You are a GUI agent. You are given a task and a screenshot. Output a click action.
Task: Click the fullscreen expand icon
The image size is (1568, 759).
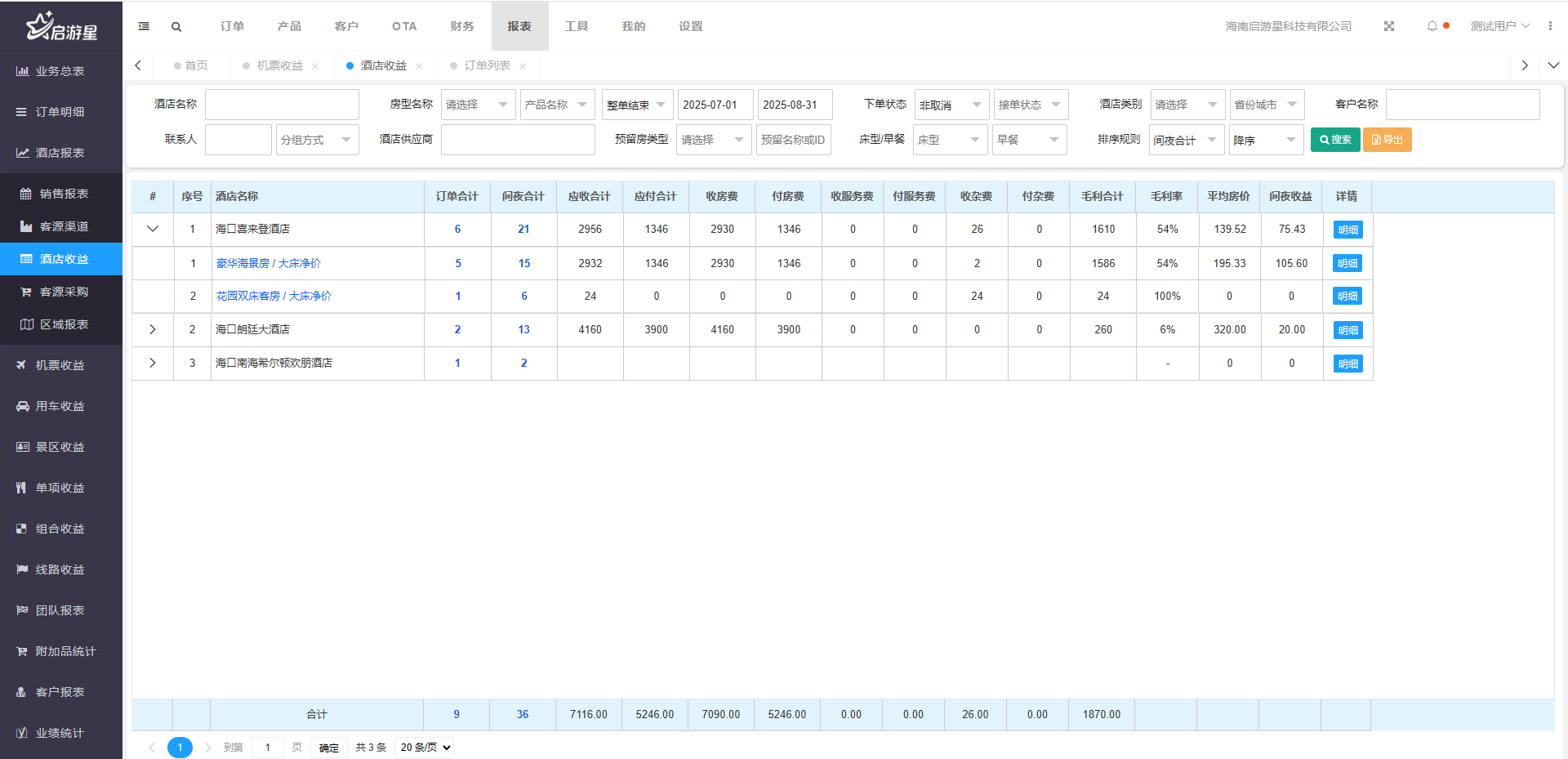(x=1388, y=26)
